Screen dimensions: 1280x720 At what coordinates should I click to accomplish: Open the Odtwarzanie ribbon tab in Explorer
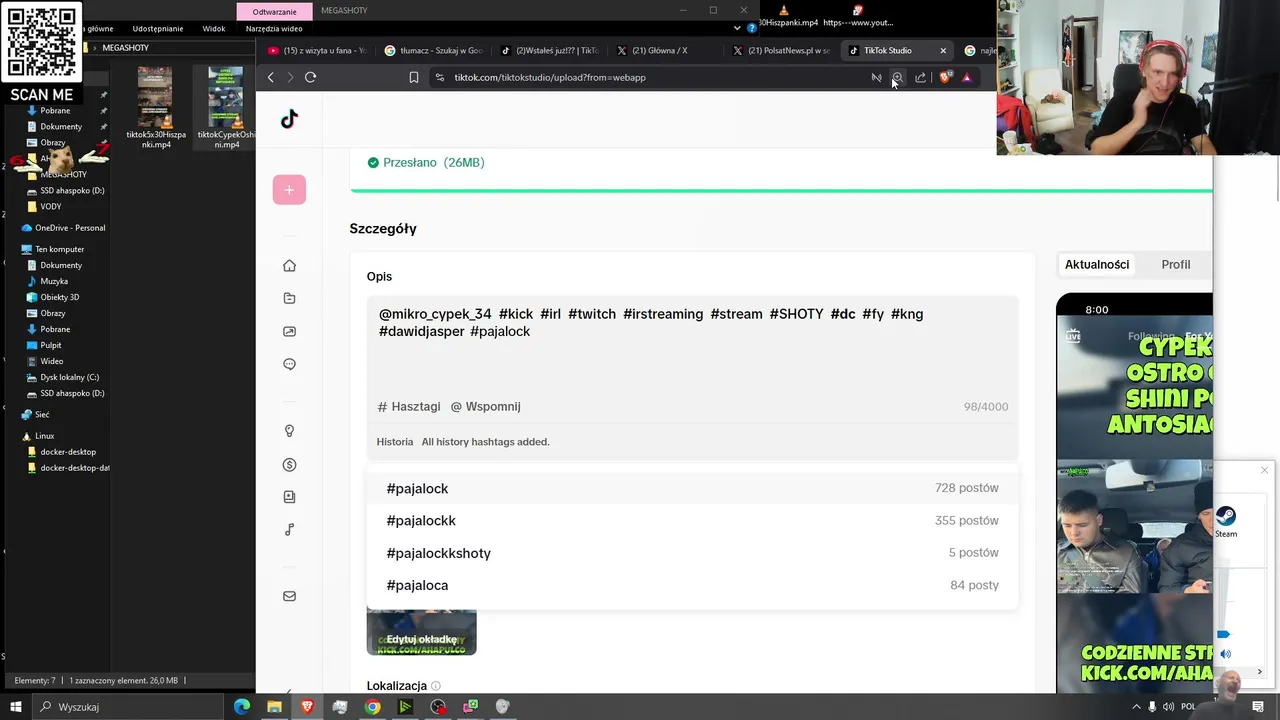click(x=274, y=11)
